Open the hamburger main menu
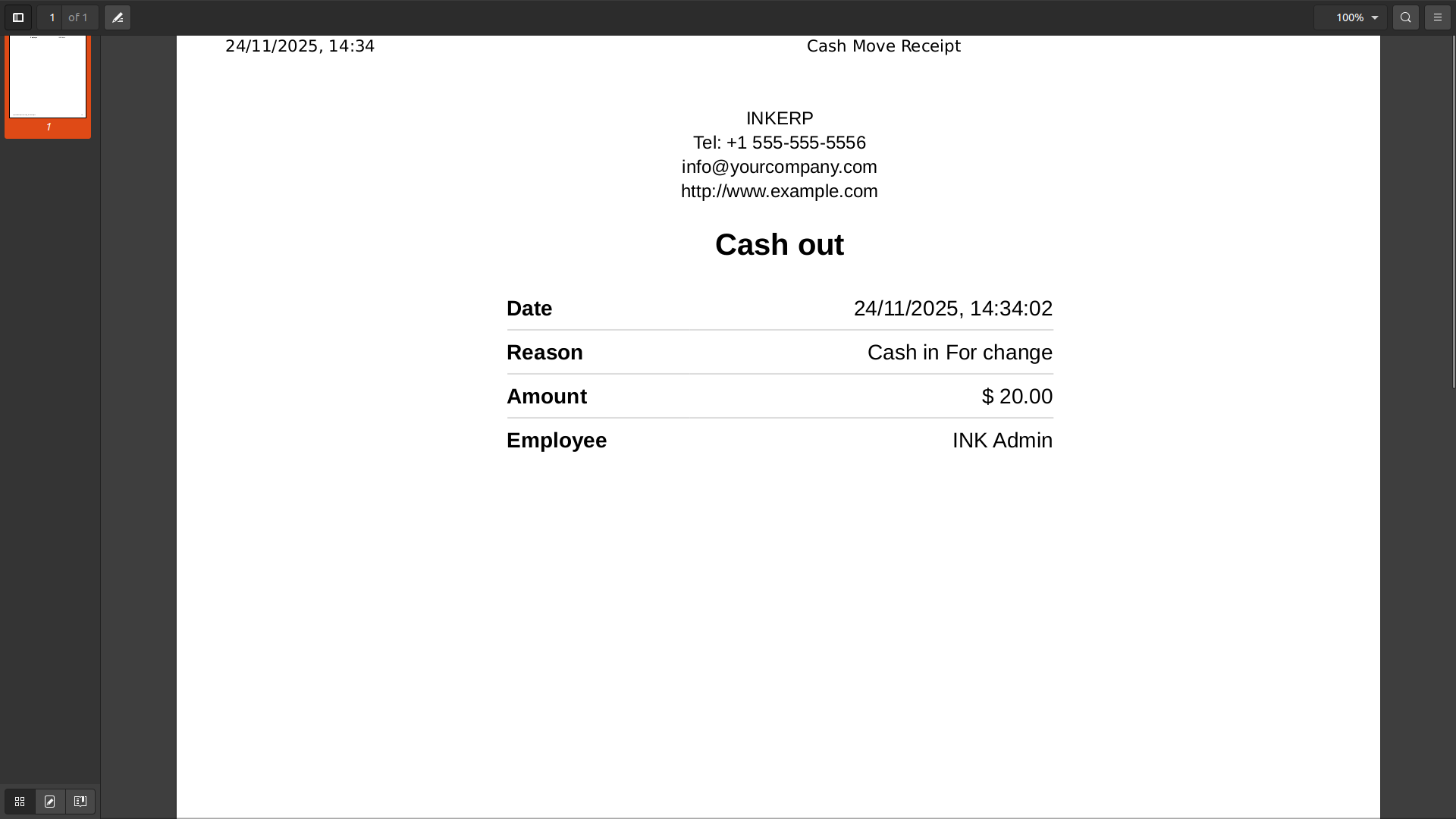This screenshot has height=819, width=1456. tap(1438, 17)
